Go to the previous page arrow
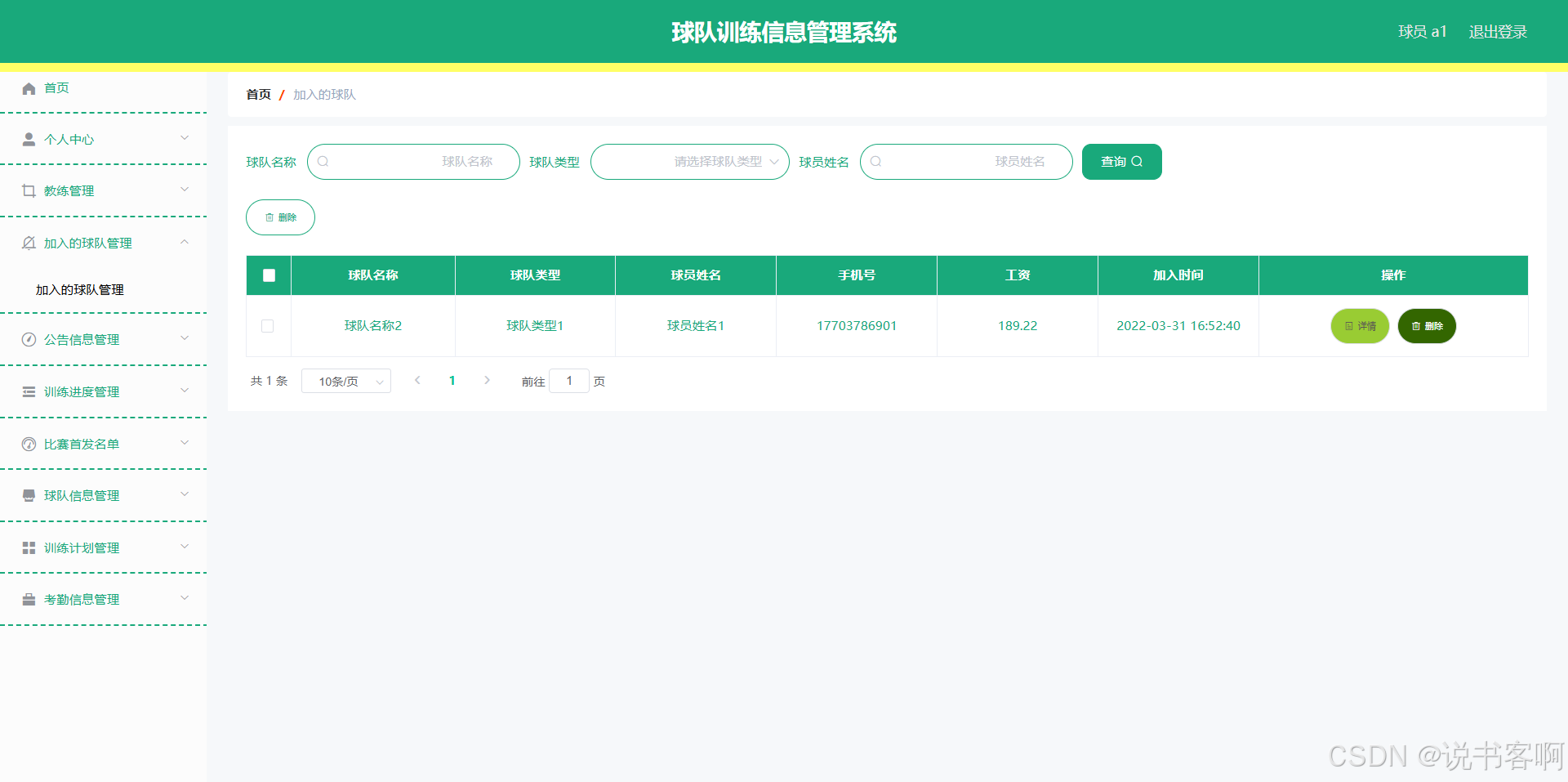The width and height of the screenshot is (1568, 782). (x=417, y=380)
